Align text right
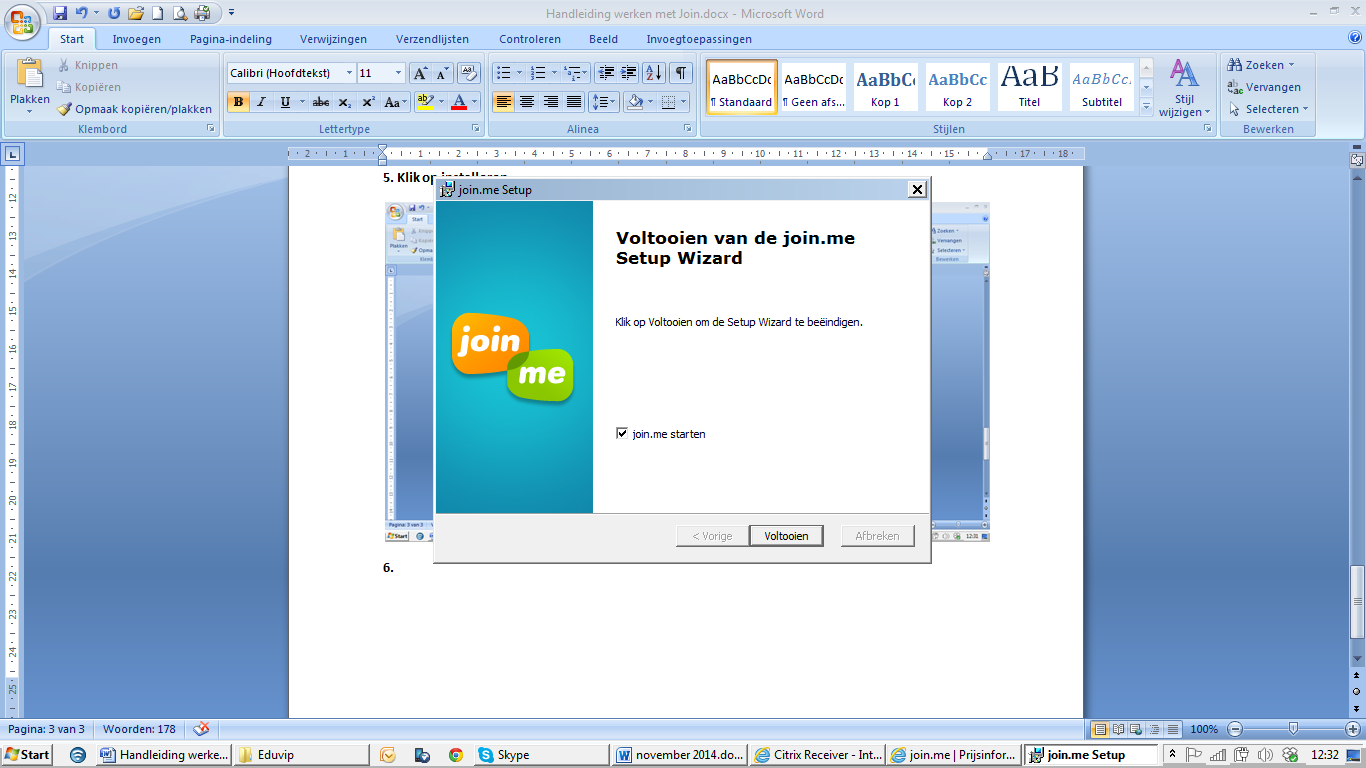The image size is (1366, 768). 551,102
